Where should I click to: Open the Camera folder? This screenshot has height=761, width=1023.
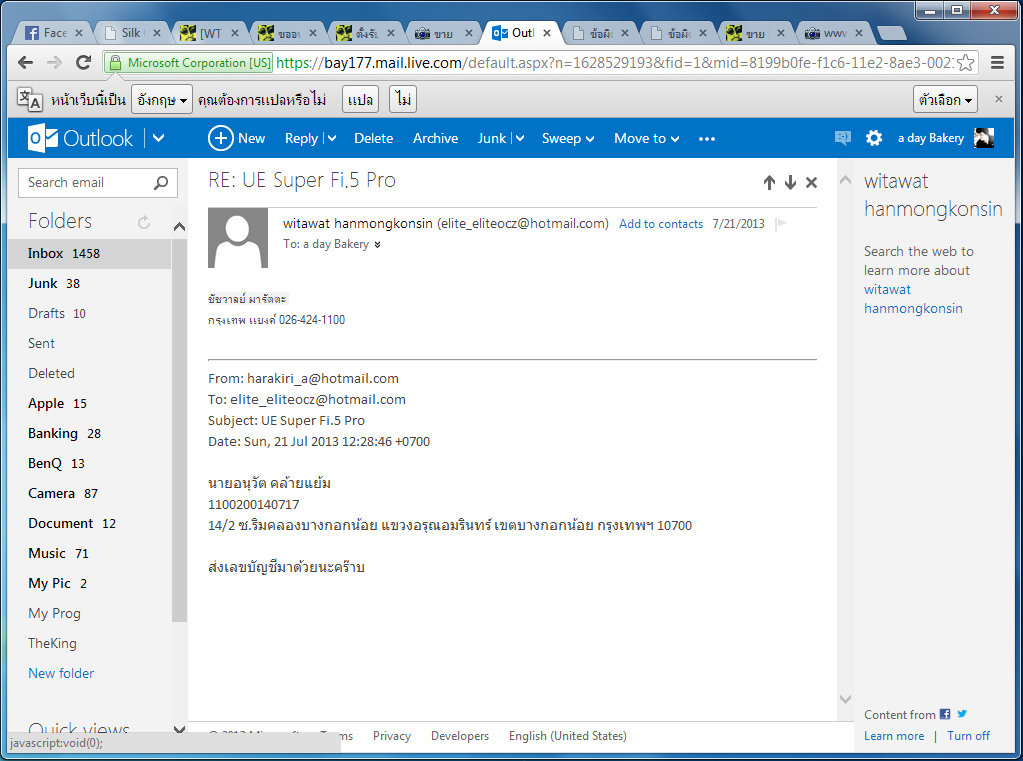coord(90,493)
